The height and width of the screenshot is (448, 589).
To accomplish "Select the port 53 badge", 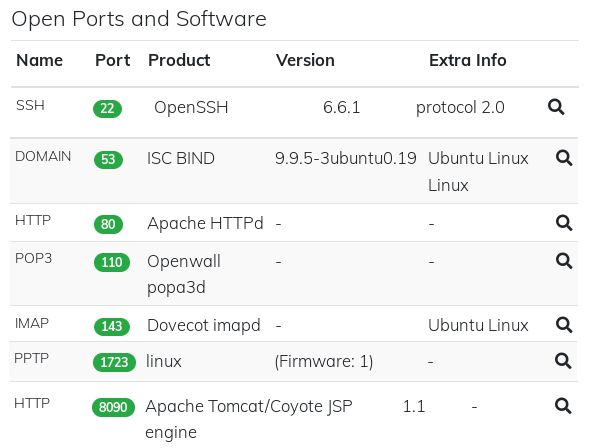I will point(108,160).
